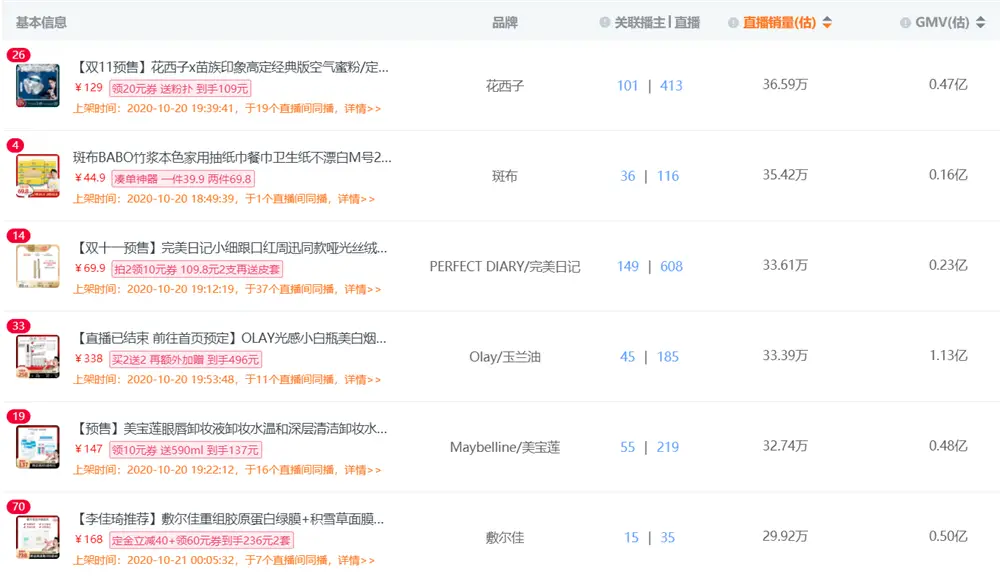
Task: Click red rank badge 33
Action: [18, 326]
